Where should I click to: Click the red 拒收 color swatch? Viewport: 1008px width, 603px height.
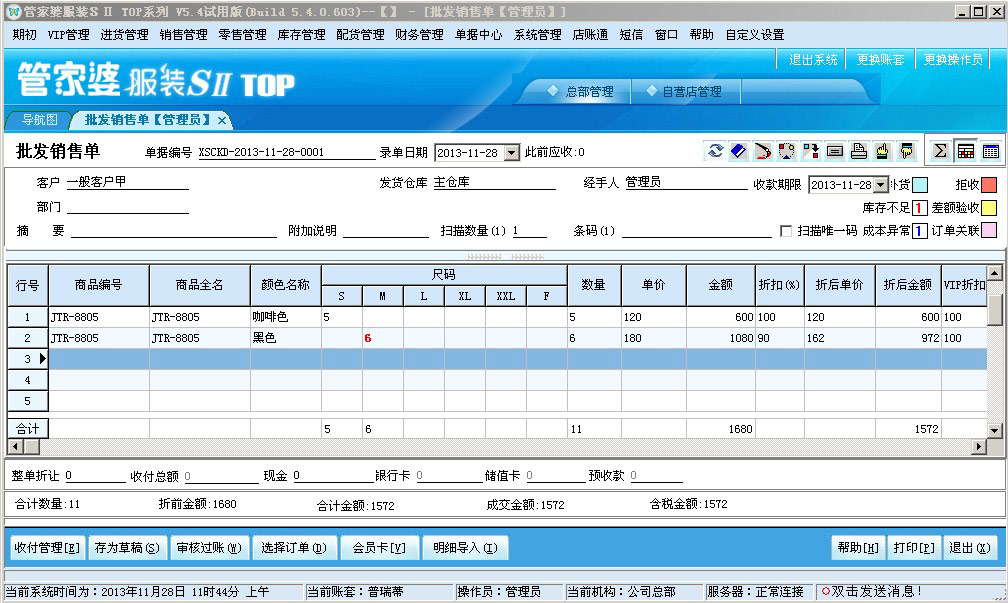click(x=988, y=185)
